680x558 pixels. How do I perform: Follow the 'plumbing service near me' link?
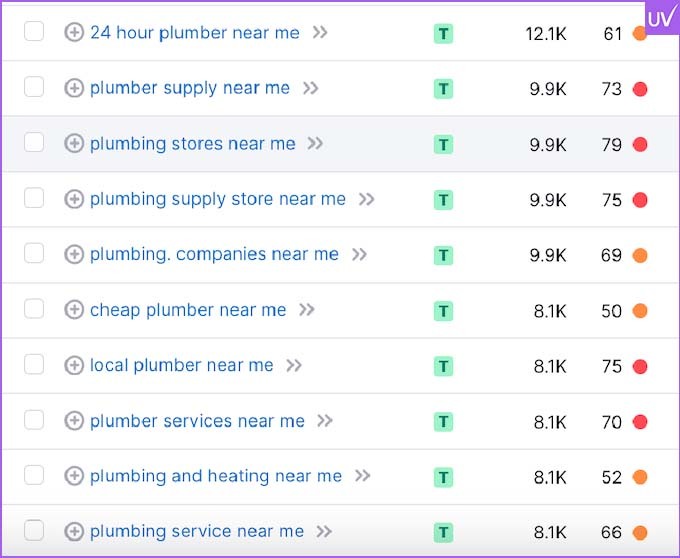[197, 532]
